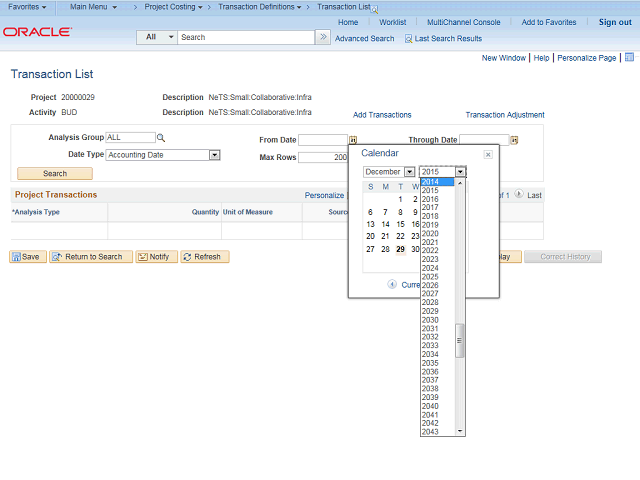Image resolution: width=640 pixels, height=480 pixels.
Task: Click the Analysis Group lookup magnifier icon
Action: click(x=161, y=138)
